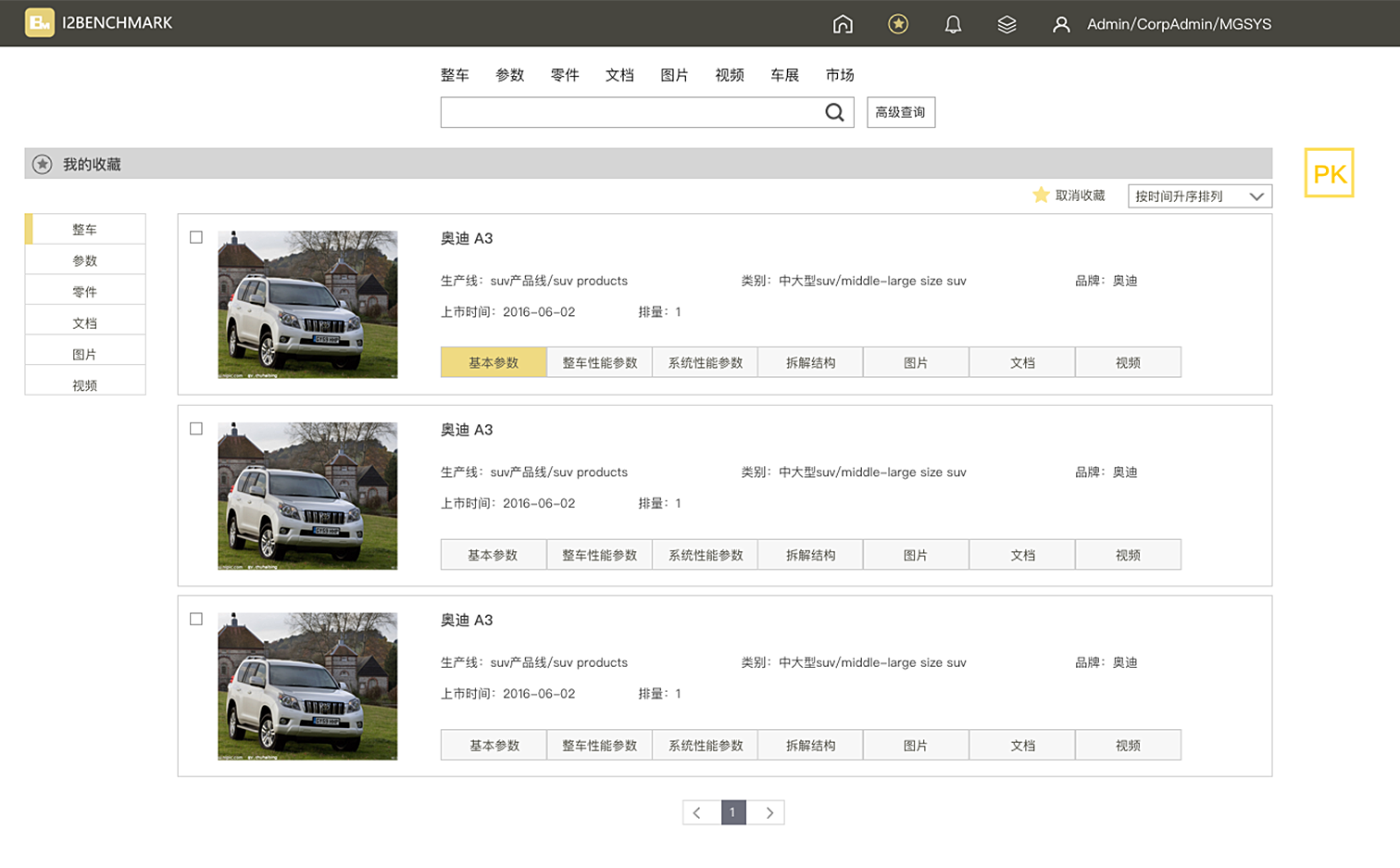1400x868 pixels.
Task: Click 图片 button in the second card
Action: coord(916,555)
